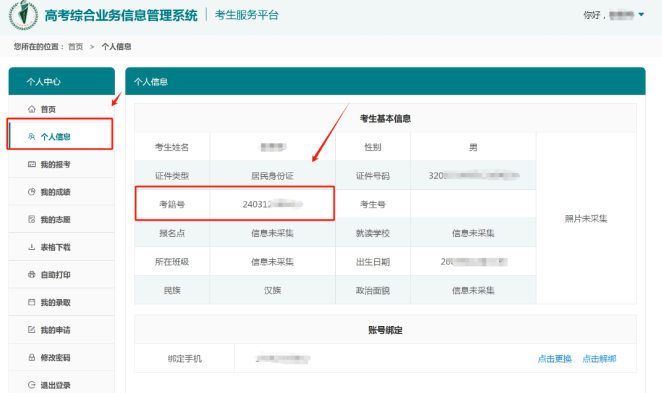Click the icon beside 我的录取
The height and width of the screenshot is (393, 662).
(x=32, y=302)
